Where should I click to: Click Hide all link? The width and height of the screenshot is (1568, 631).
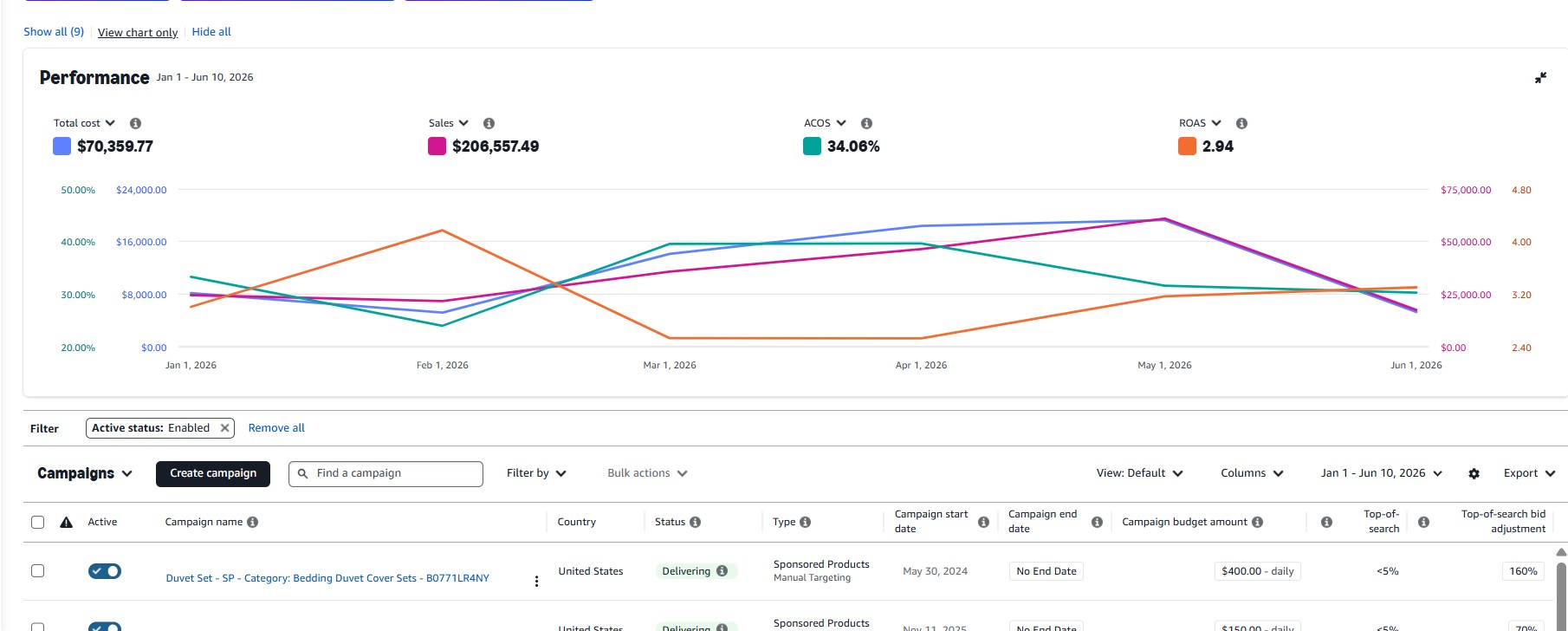tap(211, 32)
